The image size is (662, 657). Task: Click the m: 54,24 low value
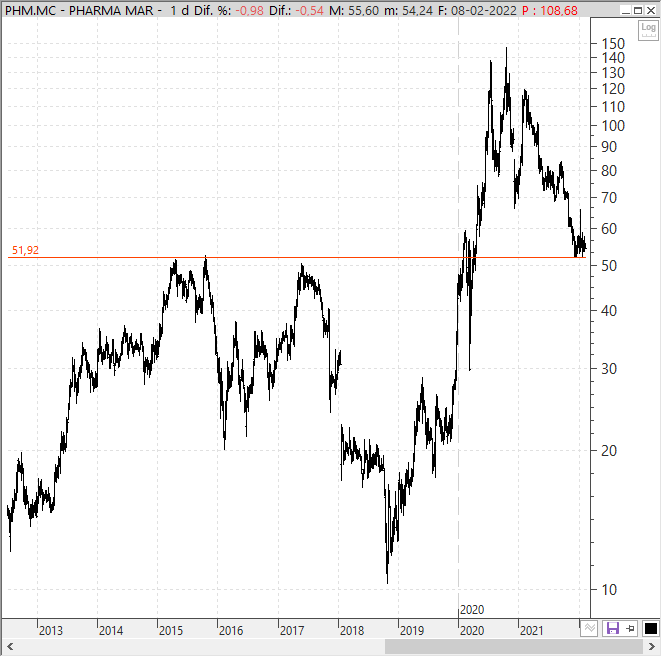(408, 10)
